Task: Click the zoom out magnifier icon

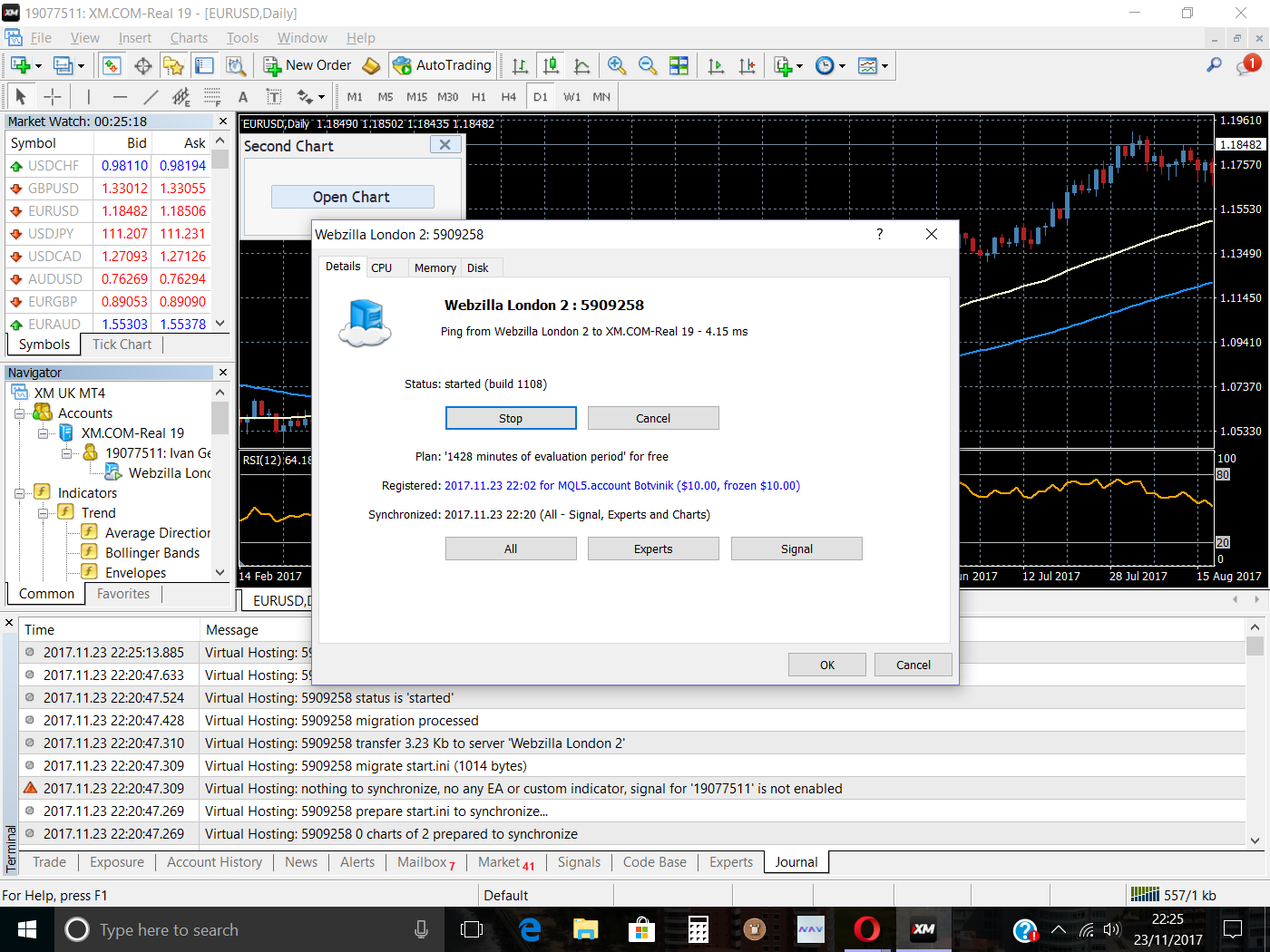Action: (x=648, y=65)
